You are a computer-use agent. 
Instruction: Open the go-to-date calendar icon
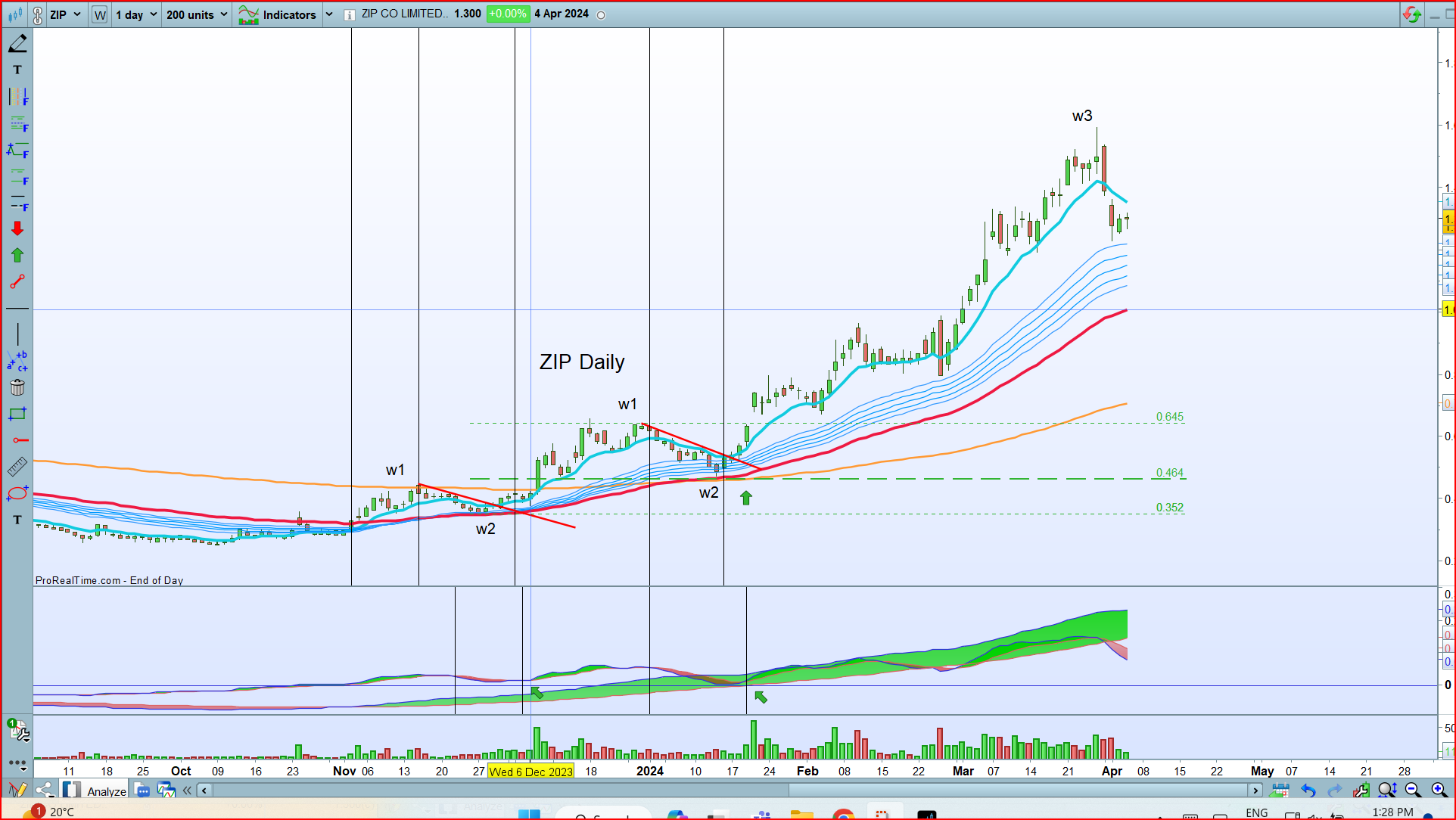[x=1280, y=790]
